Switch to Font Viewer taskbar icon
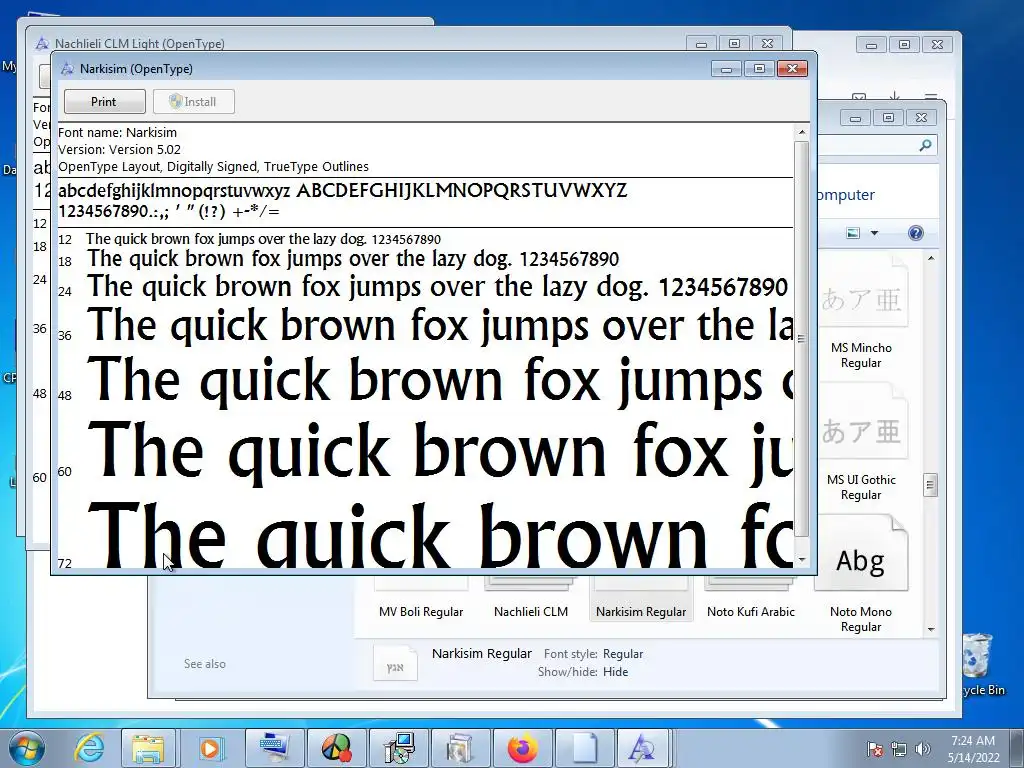1024x768 pixels. (x=643, y=748)
